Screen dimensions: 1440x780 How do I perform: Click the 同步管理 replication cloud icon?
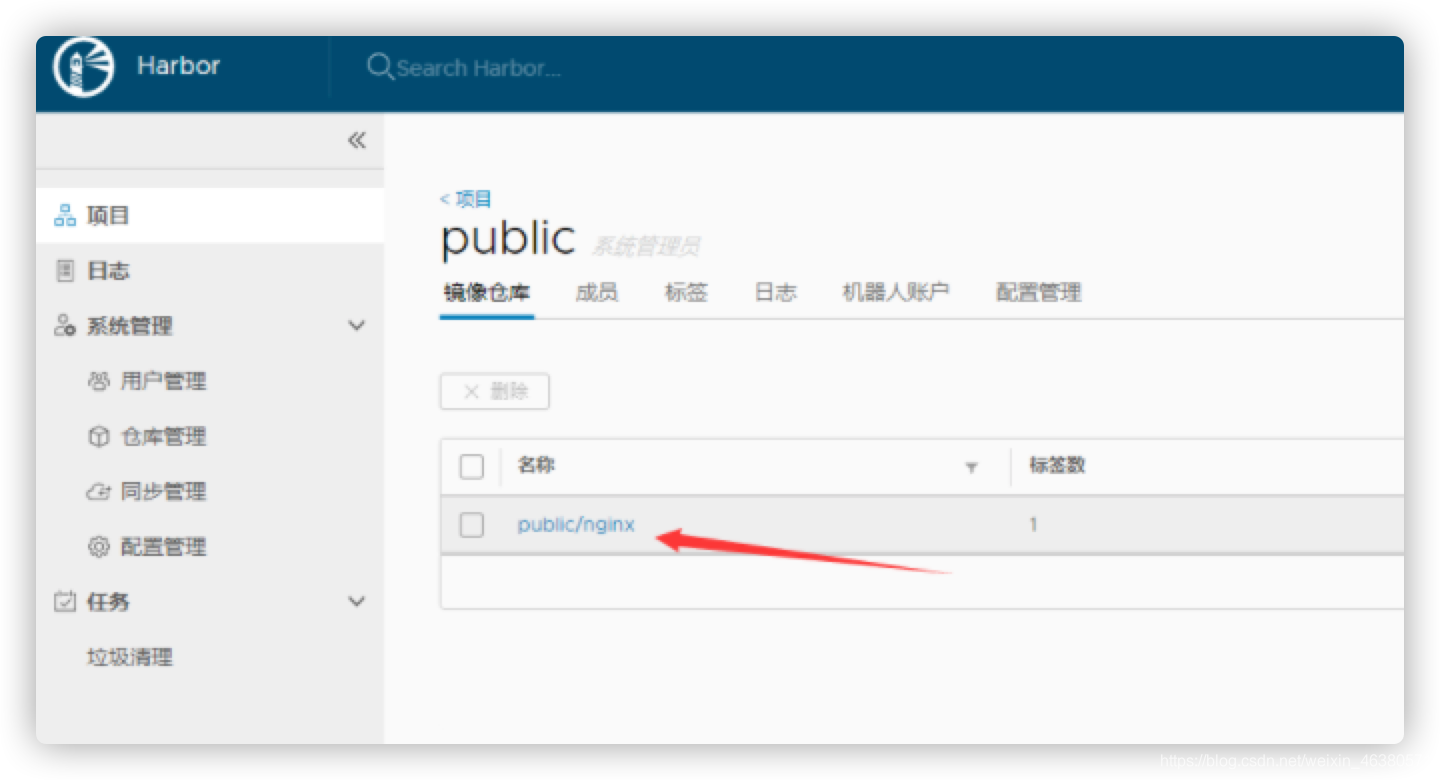pyautogui.click(x=98, y=491)
